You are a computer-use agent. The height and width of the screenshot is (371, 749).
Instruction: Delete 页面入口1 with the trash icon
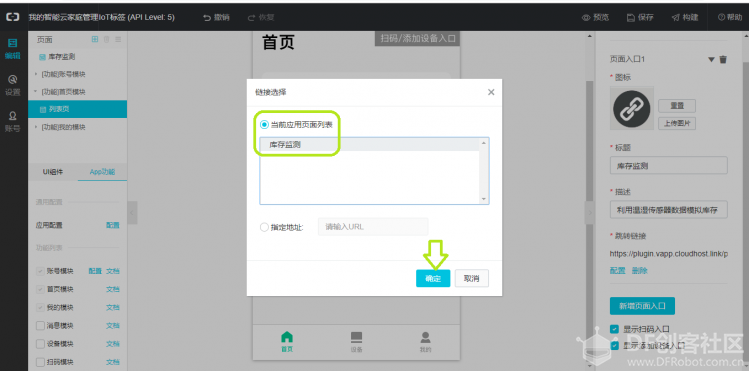point(723,59)
